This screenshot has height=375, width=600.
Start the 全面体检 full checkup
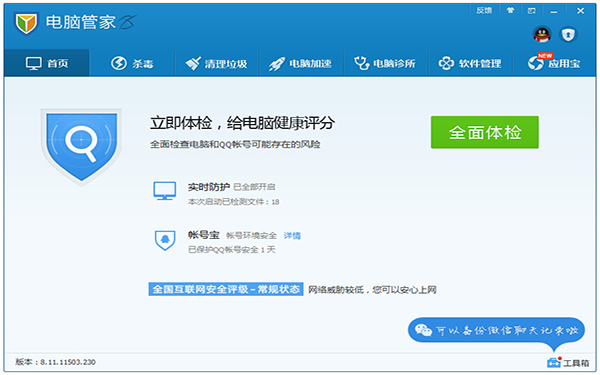click(x=484, y=132)
